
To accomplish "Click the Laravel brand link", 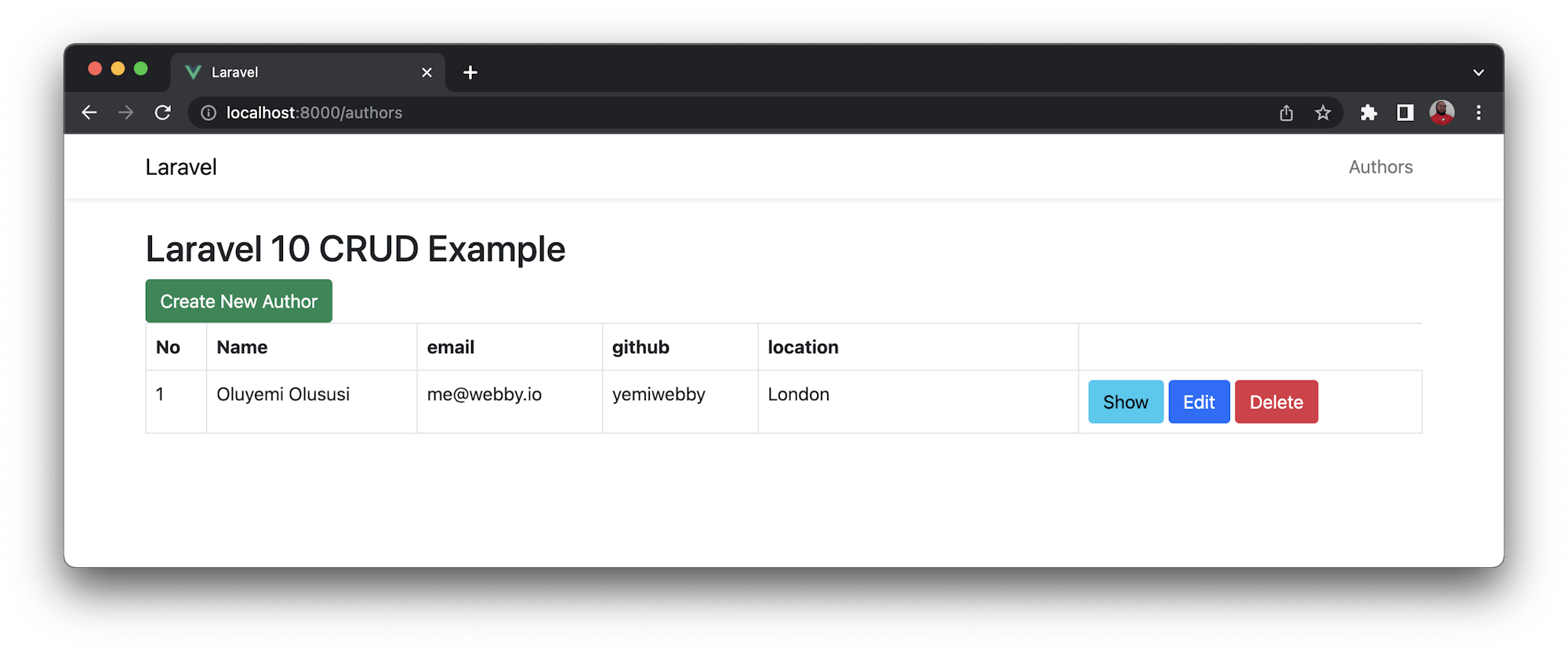I will [181, 167].
